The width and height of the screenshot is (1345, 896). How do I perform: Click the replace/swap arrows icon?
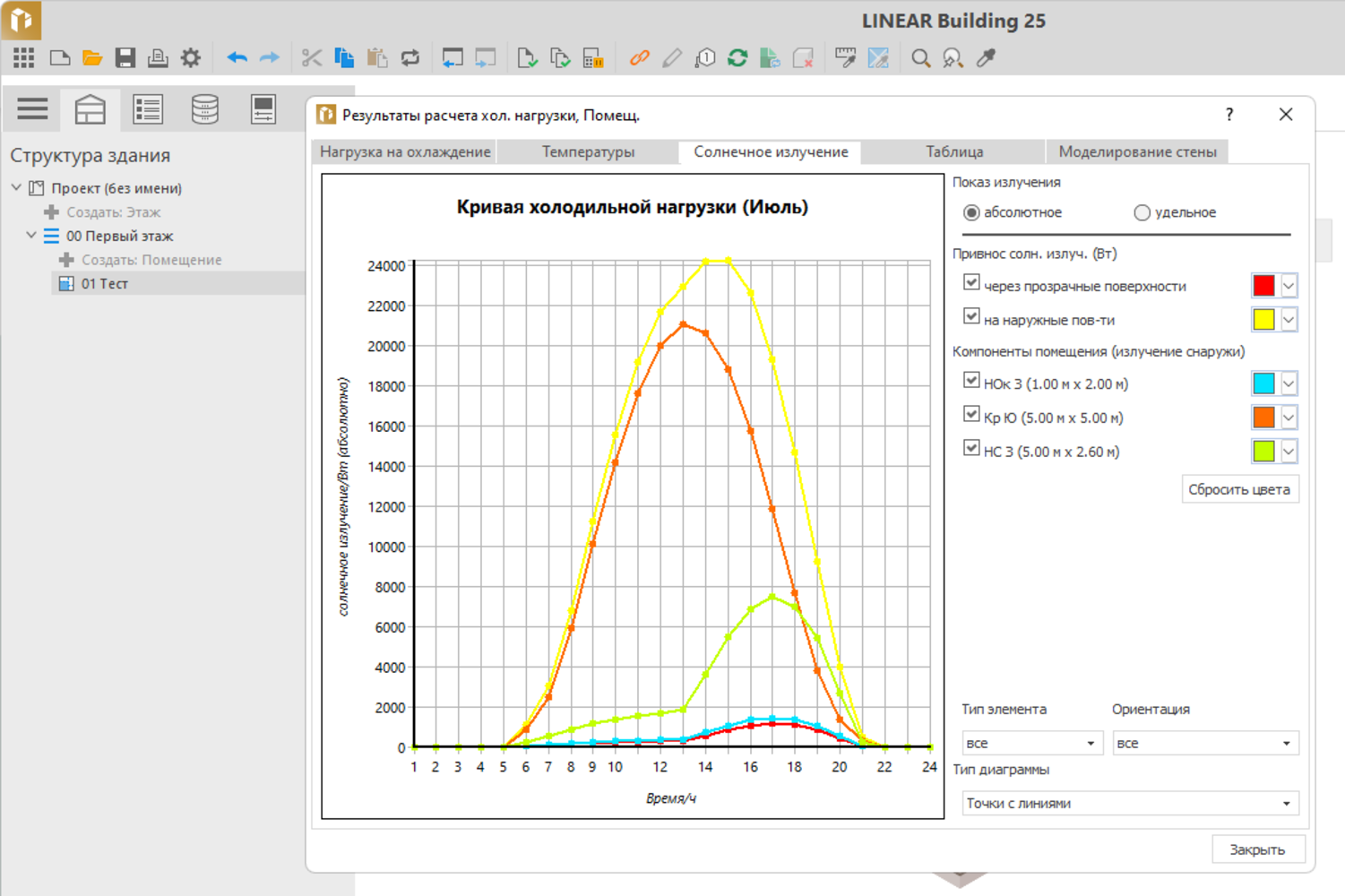tap(410, 58)
